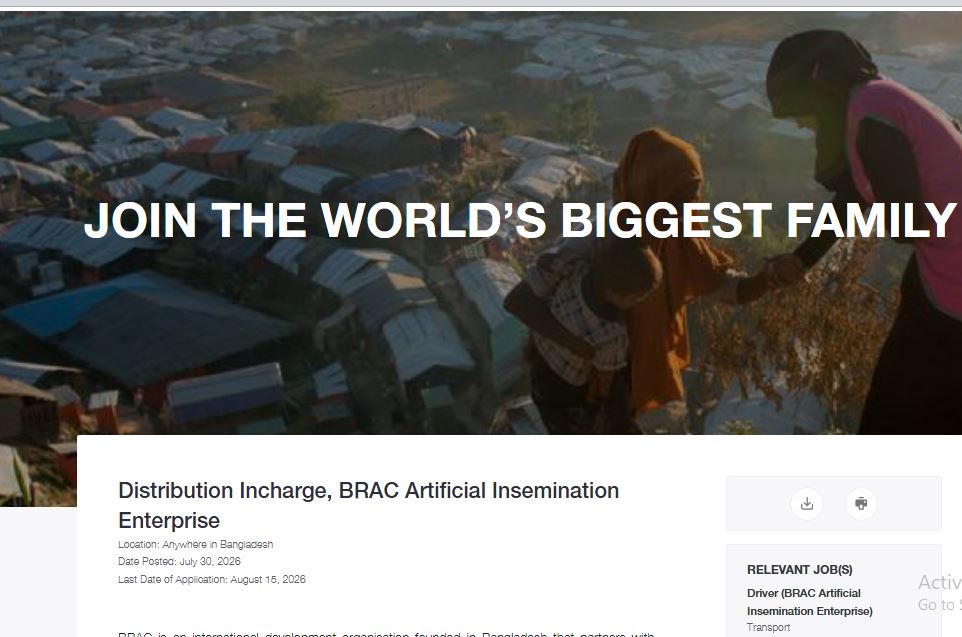Click 'Last Date of Application: August 15, 2026'
The width and height of the screenshot is (962, 637).
tap(212, 579)
